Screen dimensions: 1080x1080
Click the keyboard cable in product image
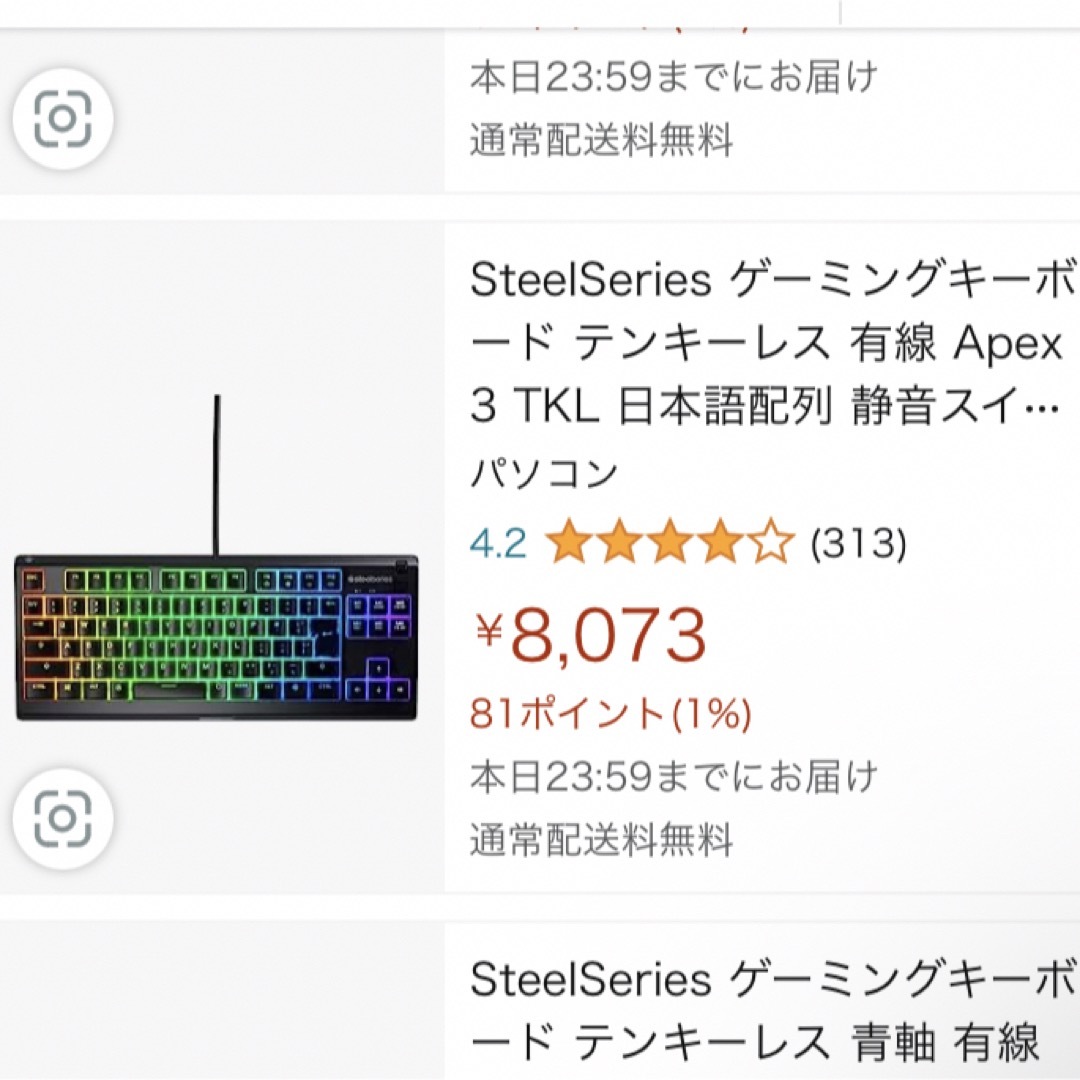(217, 475)
